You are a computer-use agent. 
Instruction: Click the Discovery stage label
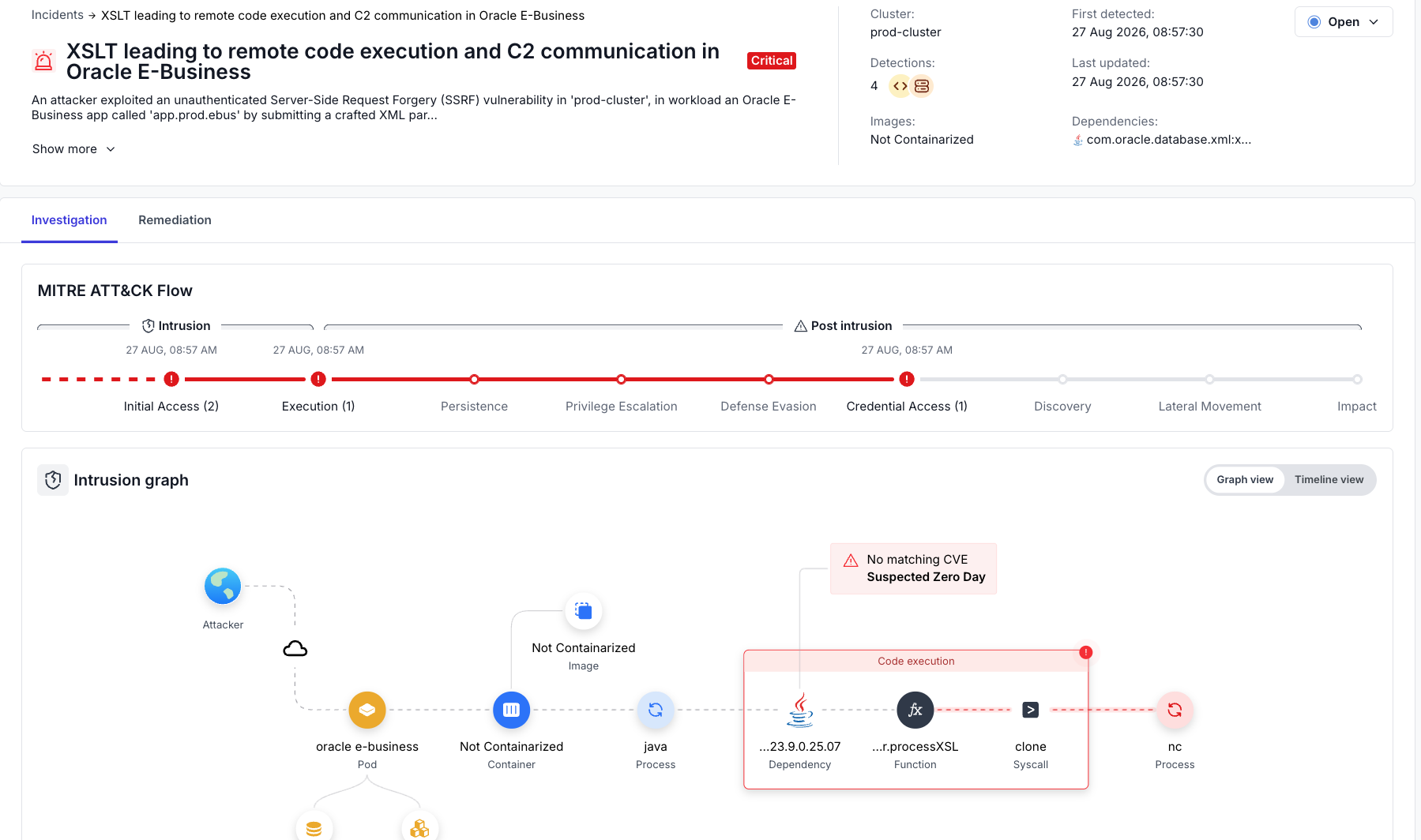click(x=1062, y=407)
